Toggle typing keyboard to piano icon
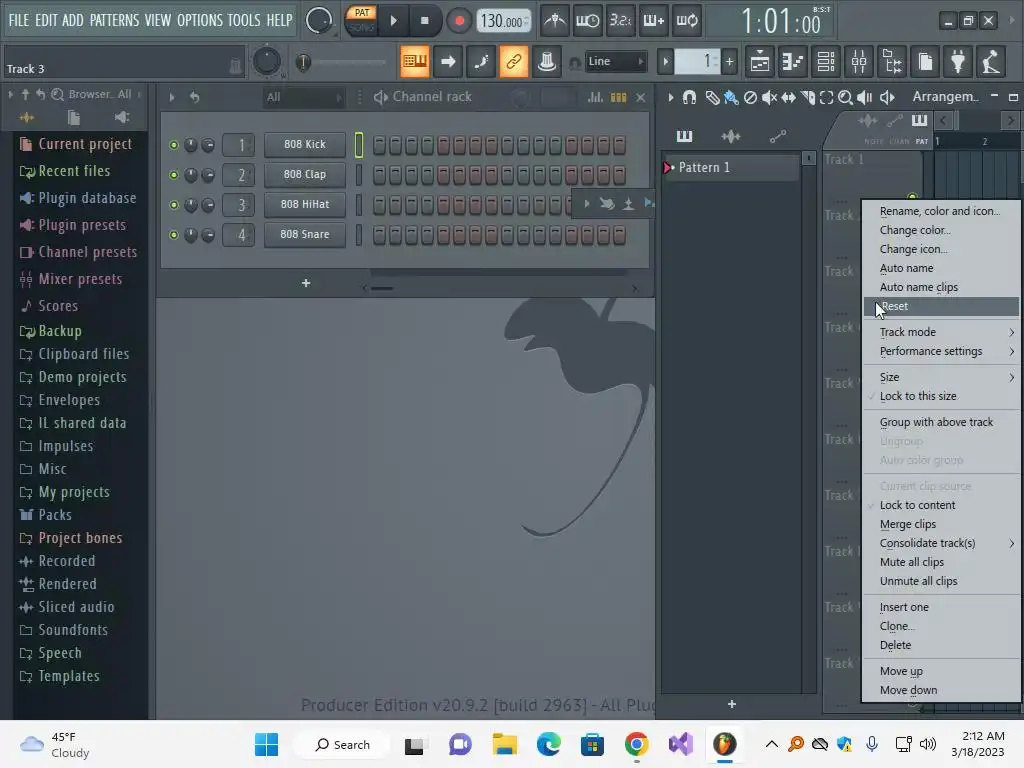1024x768 pixels. tap(415, 61)
